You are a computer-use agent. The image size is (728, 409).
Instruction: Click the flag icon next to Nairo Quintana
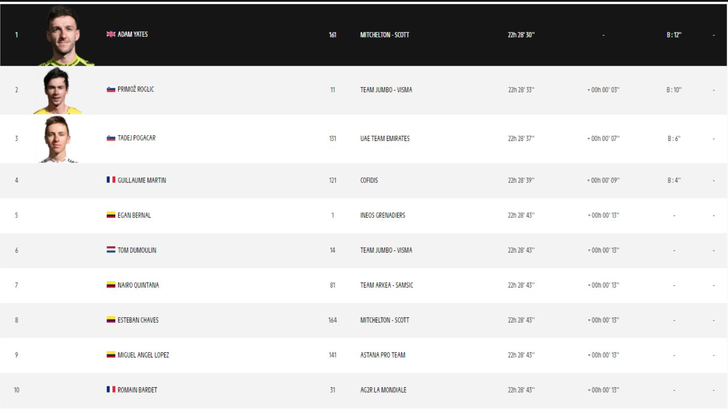(111, 285)
